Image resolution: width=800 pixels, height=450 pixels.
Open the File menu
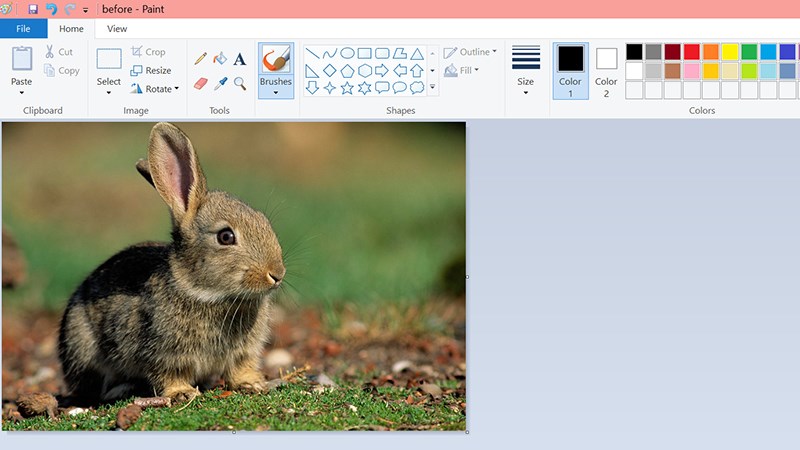point(23,29)
